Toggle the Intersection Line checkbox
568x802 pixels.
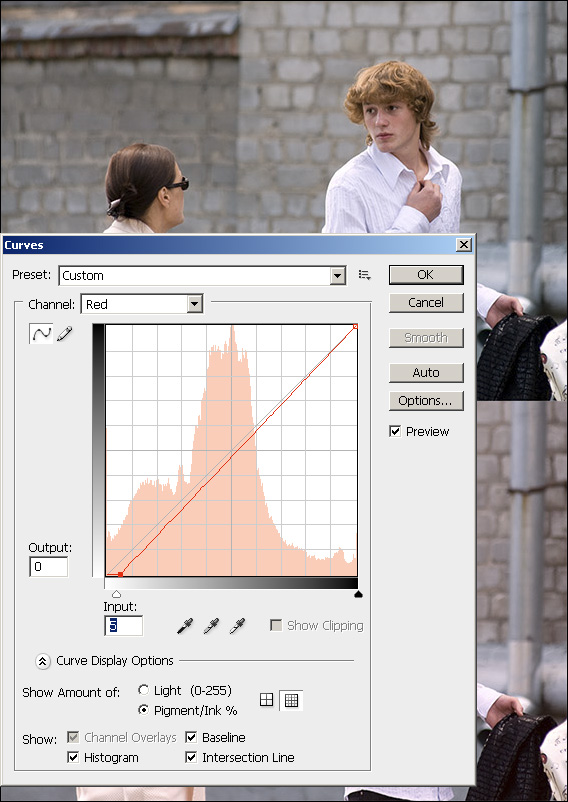pos(191,757)
